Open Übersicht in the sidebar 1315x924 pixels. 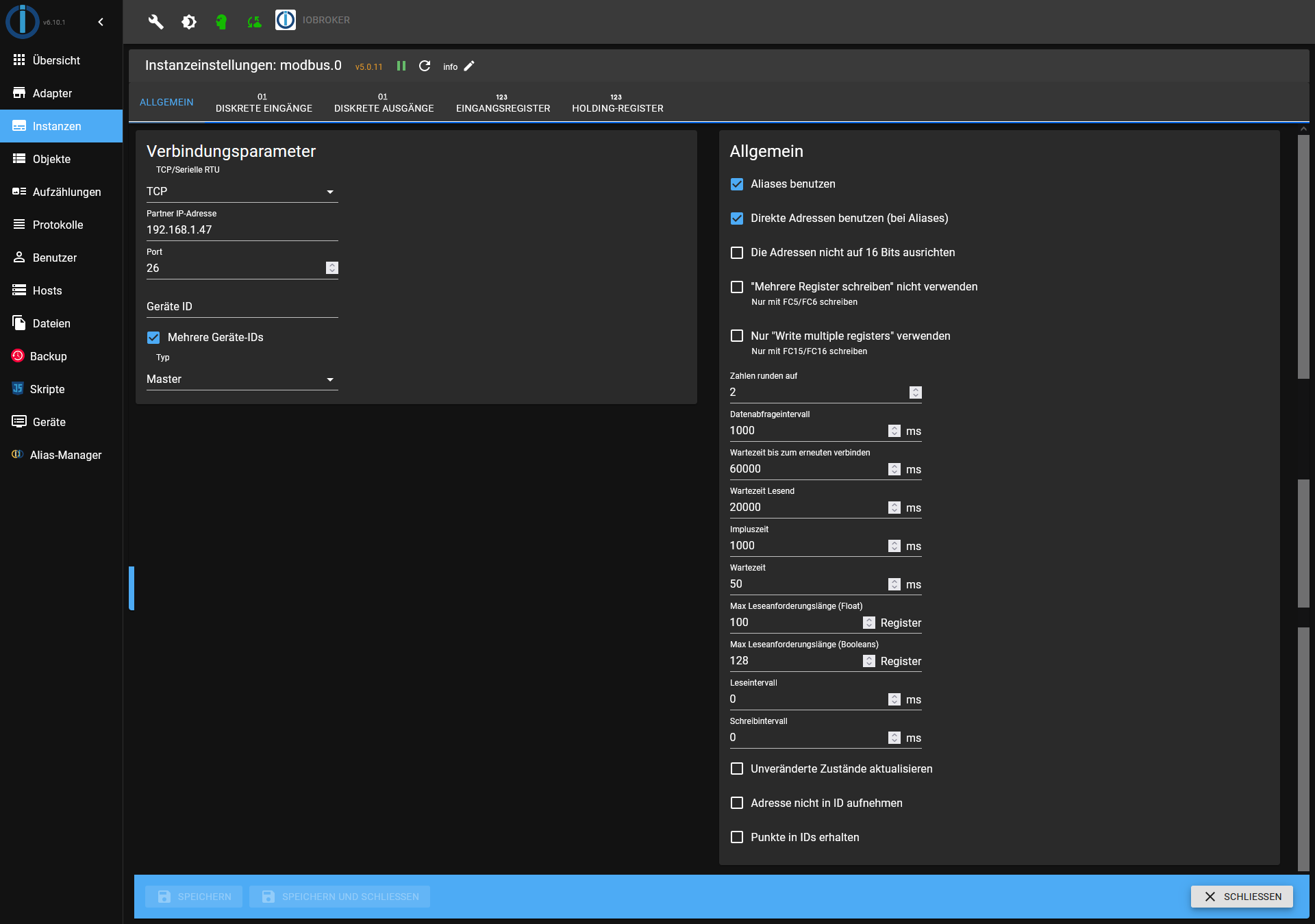(62, 60)
